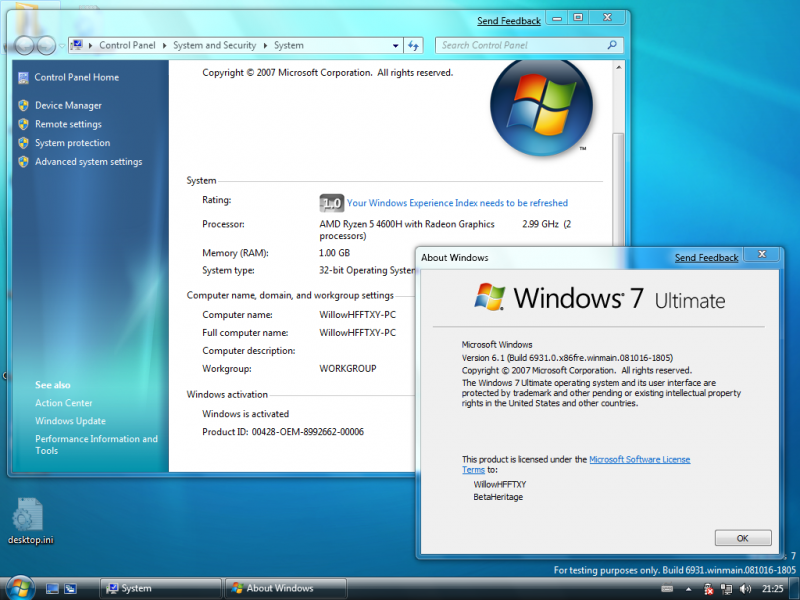The image size is (800, 600).
Task: Click Windows logo in About dialog
Action: [489, 296]
